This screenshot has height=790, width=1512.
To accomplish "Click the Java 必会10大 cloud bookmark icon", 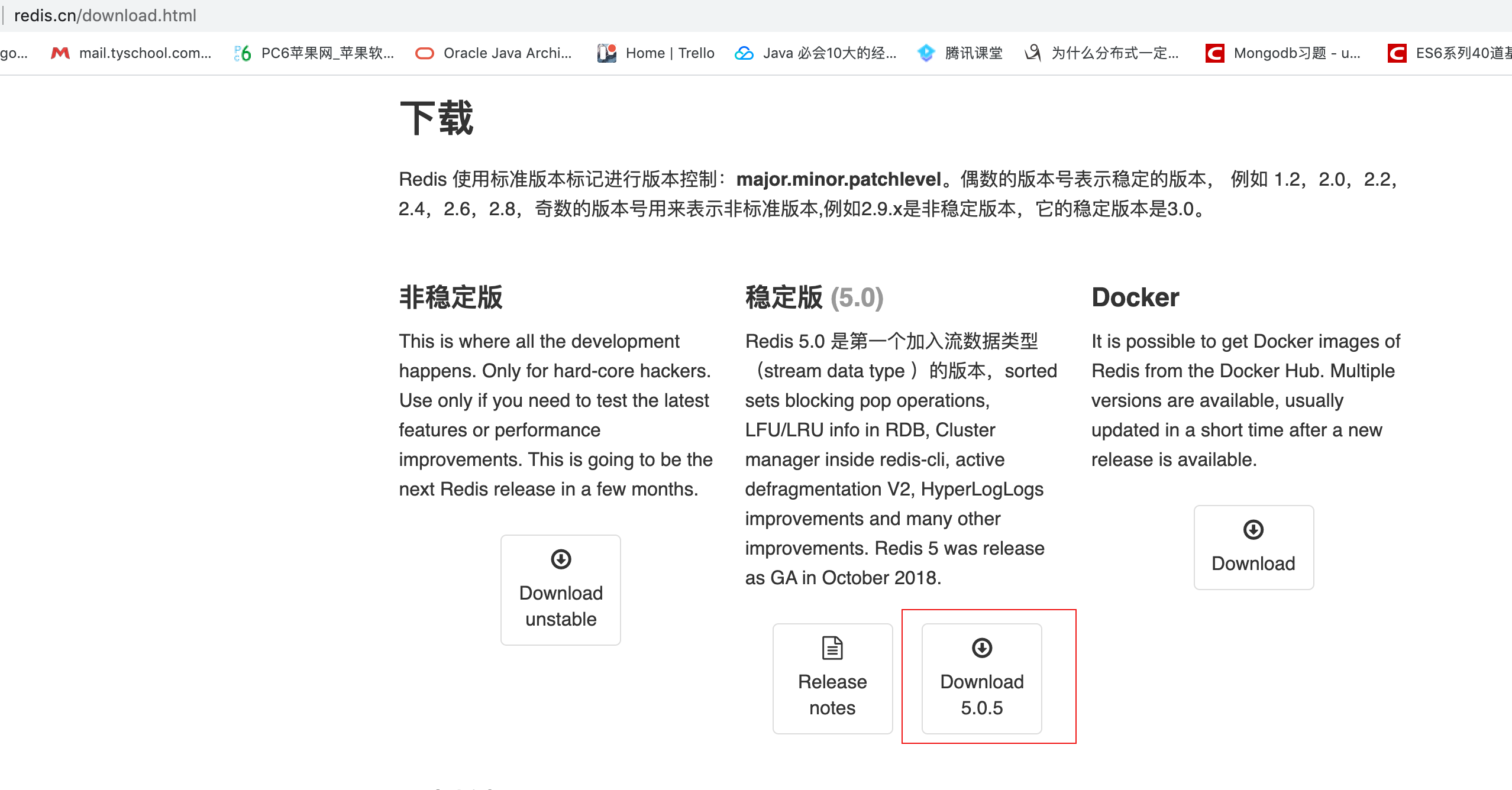I will (744, 53).
